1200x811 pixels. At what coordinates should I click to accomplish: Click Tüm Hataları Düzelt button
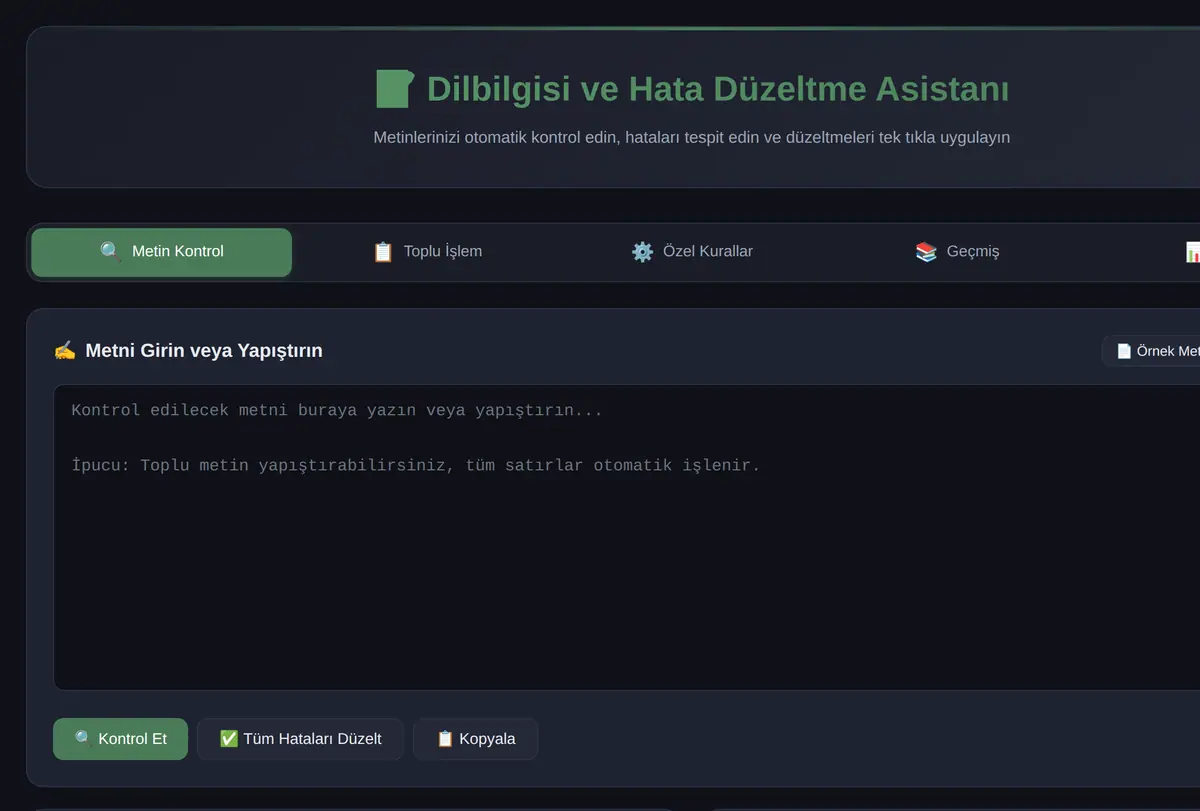[300, 739]
